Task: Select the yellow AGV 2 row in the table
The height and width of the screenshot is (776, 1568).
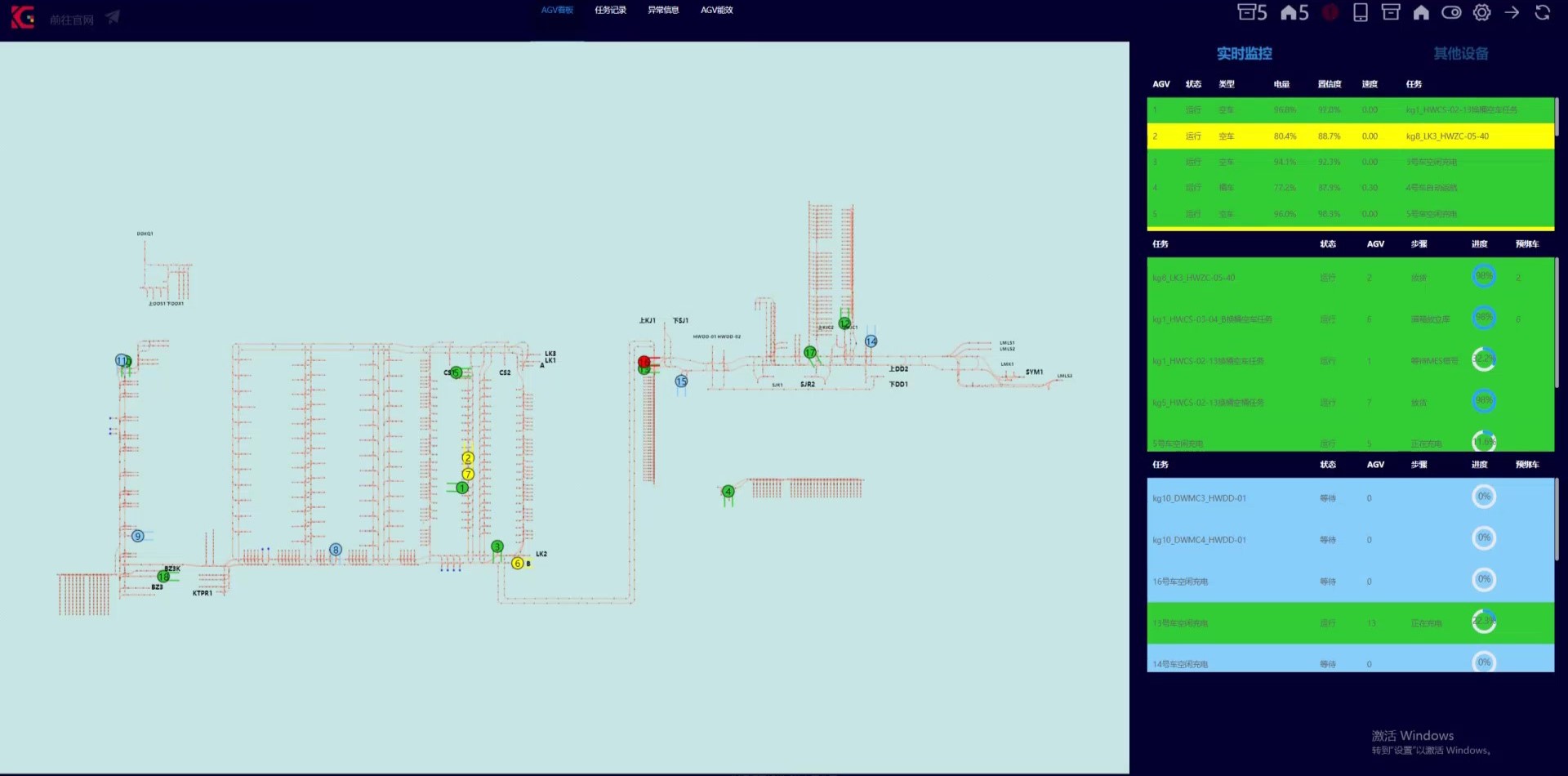Action: (1349, 136)
